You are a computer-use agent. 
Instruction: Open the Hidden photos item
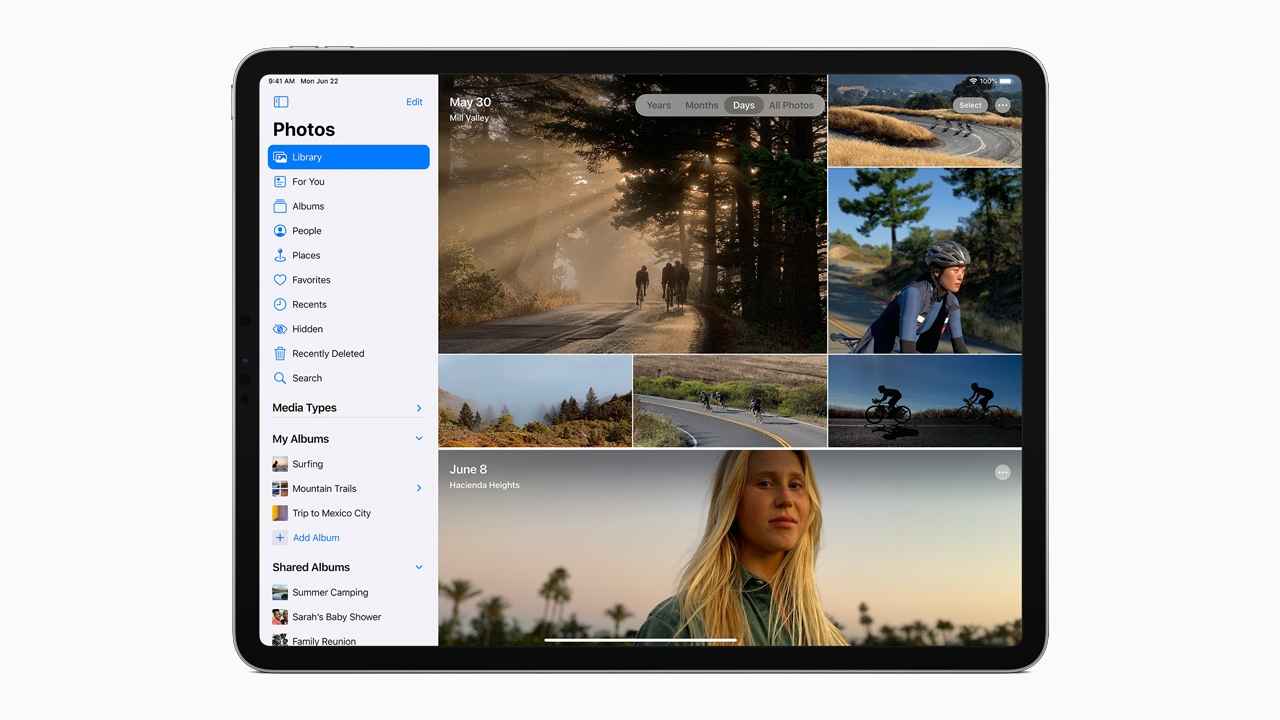click(307, 329)
